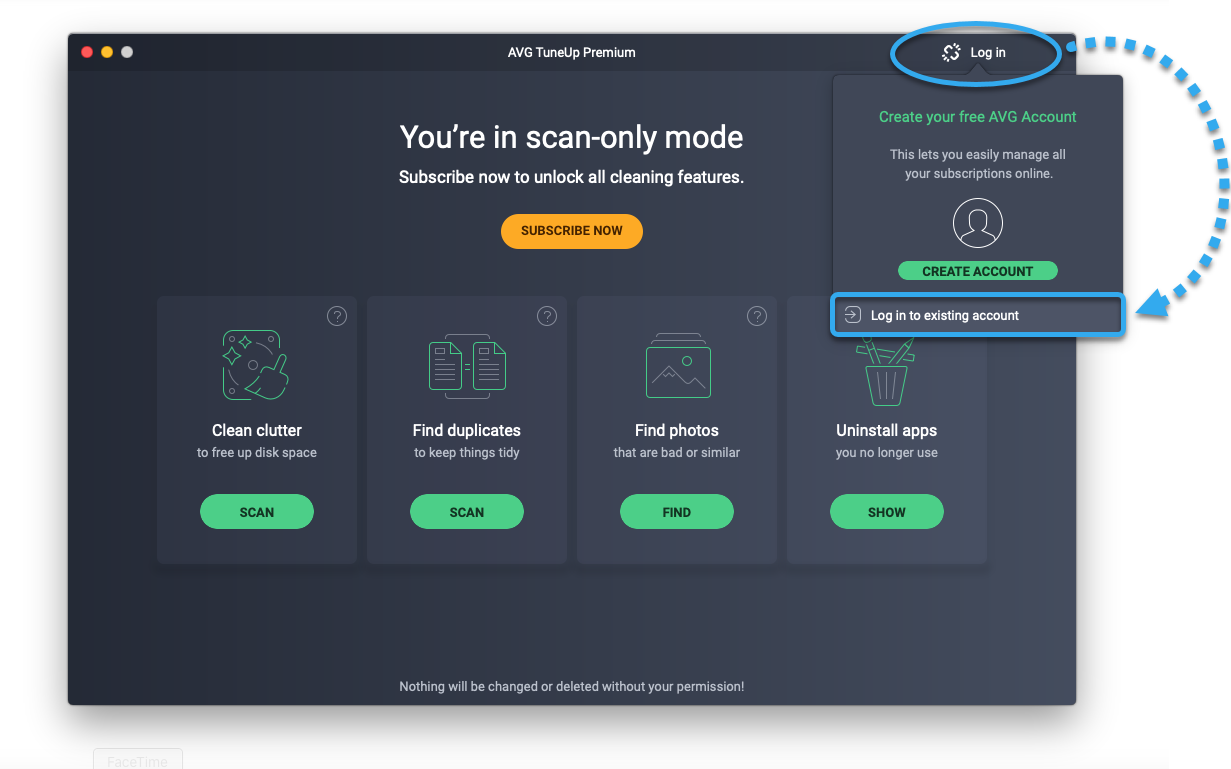Click the Log in spinner icon

tap(951, 53)
